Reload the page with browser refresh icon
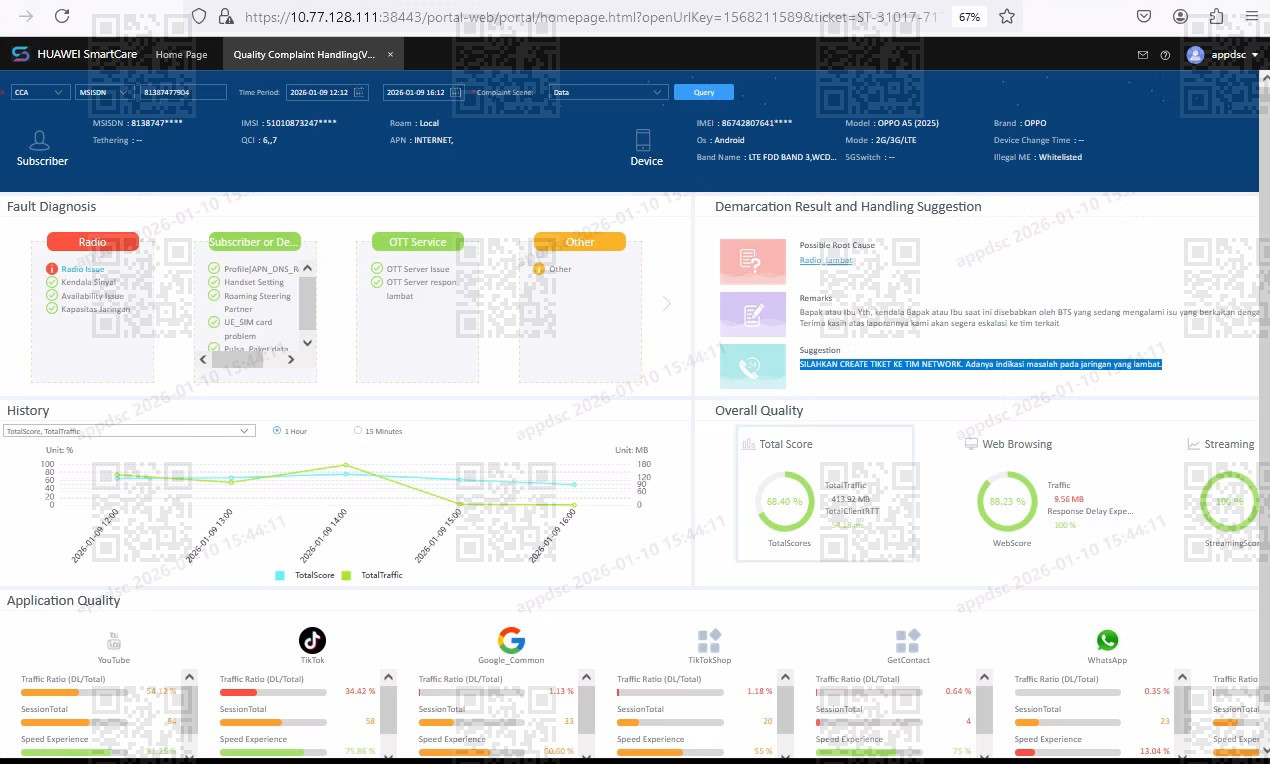Screen dimensions: 1270x764 point(62,16)
